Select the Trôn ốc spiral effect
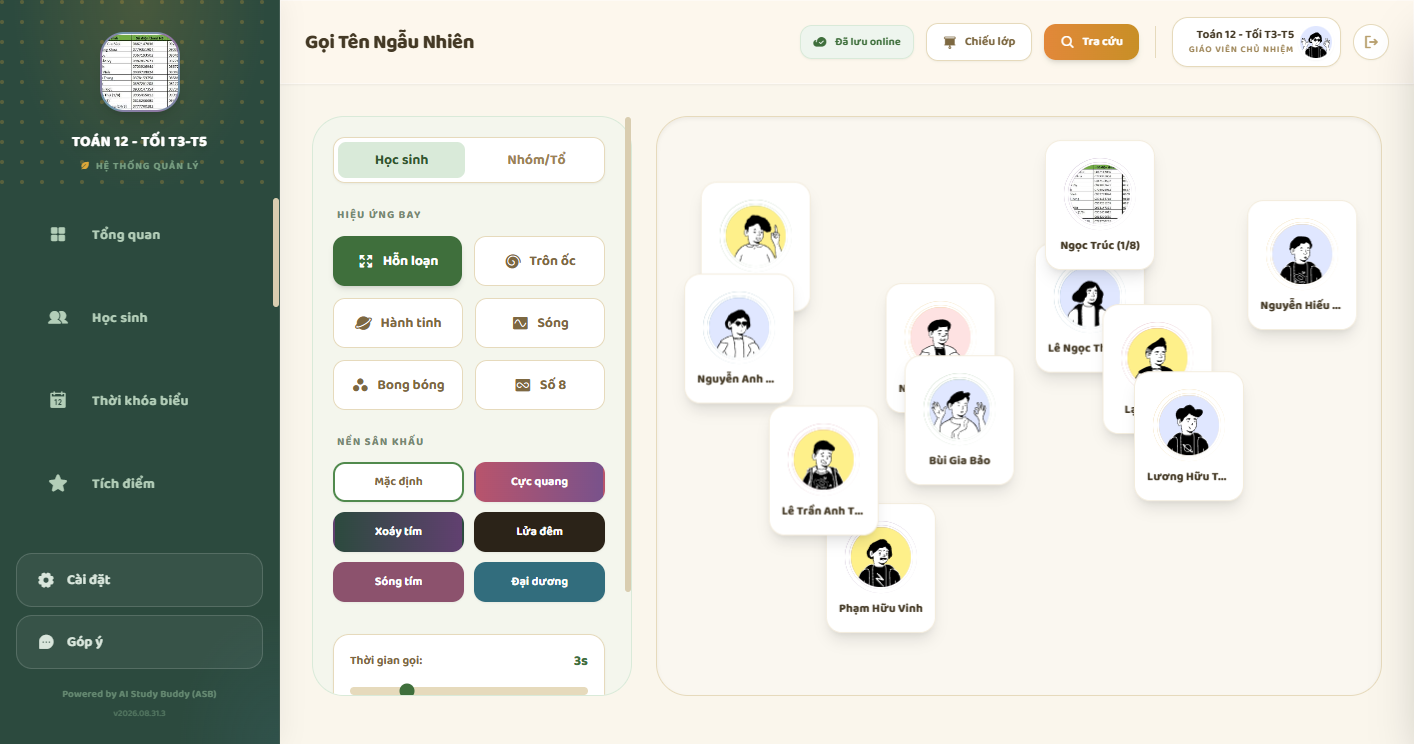 pyautogui.click(x=539, y=261)
